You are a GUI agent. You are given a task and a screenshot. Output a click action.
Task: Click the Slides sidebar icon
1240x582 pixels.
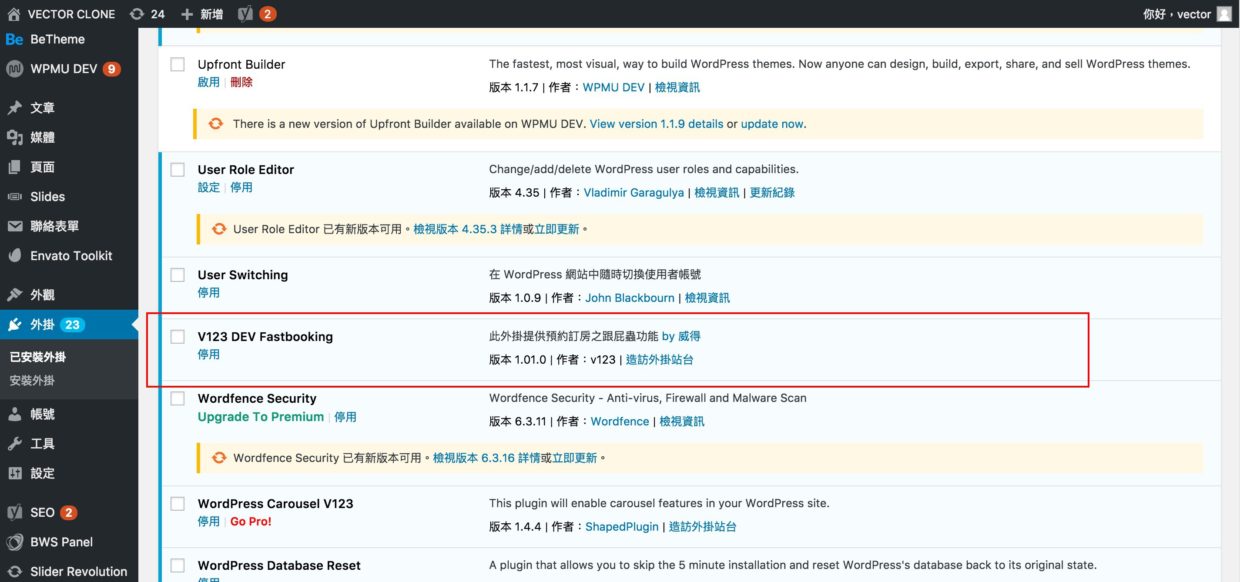(x=14, y=197)
